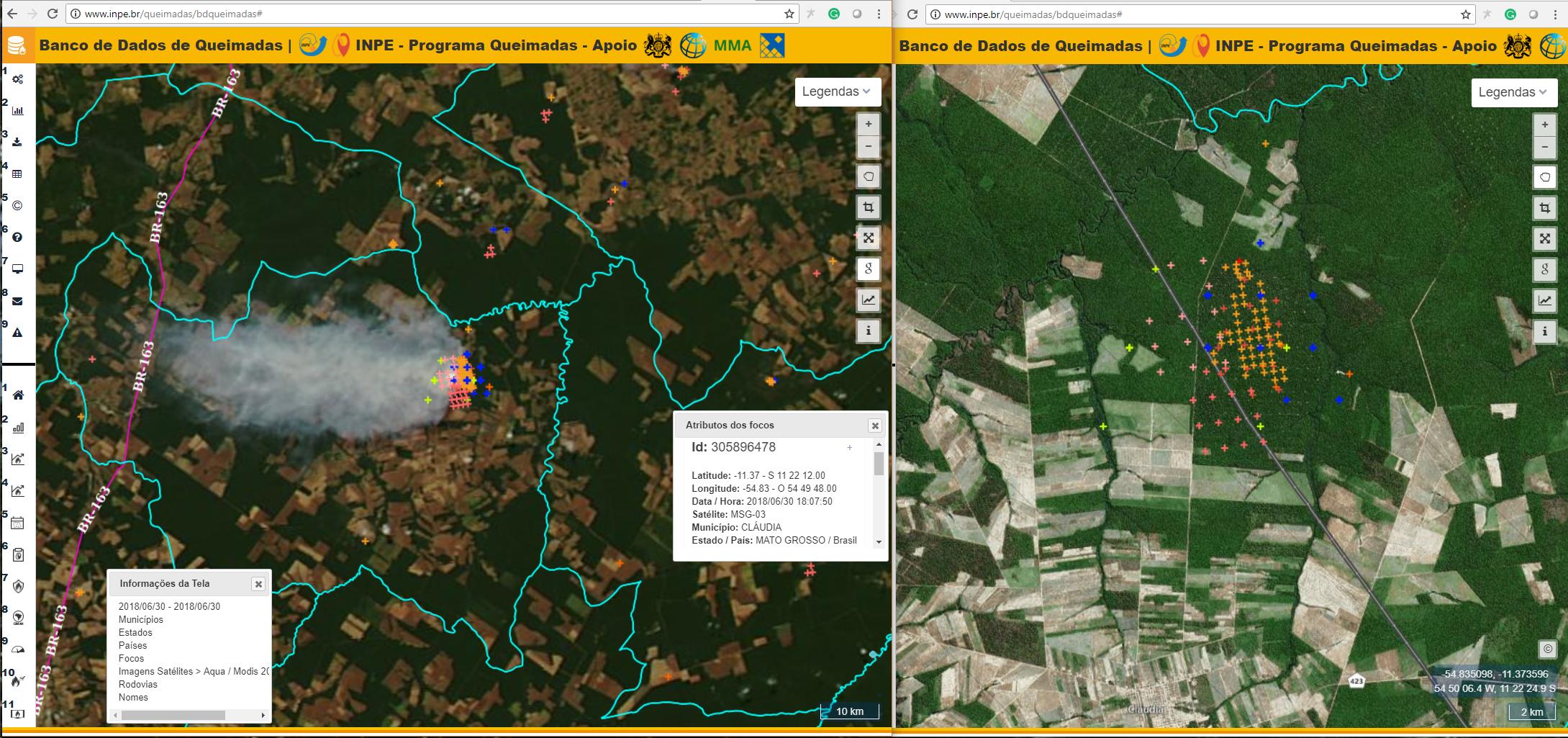Expand the Legendas dropdown on right map
1568x738 pixels.
pos(1513,92)
